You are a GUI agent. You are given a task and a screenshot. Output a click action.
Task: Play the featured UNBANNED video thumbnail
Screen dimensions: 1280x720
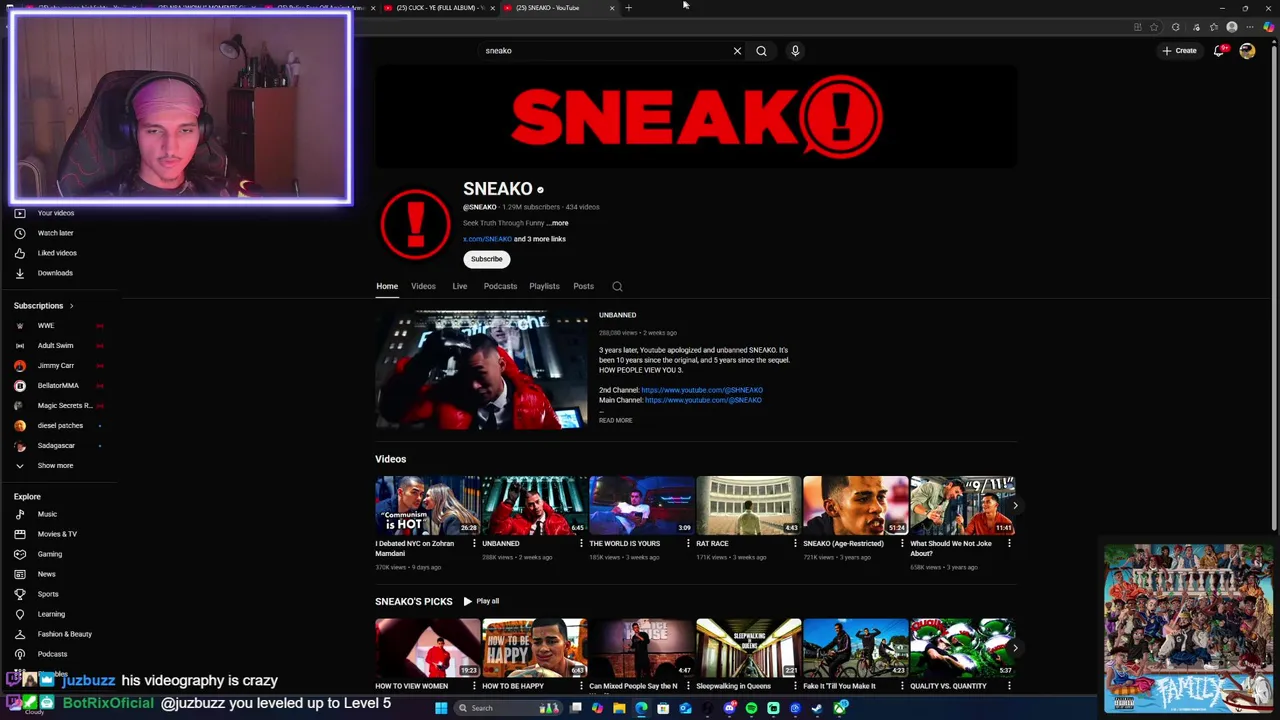[481, 370]
